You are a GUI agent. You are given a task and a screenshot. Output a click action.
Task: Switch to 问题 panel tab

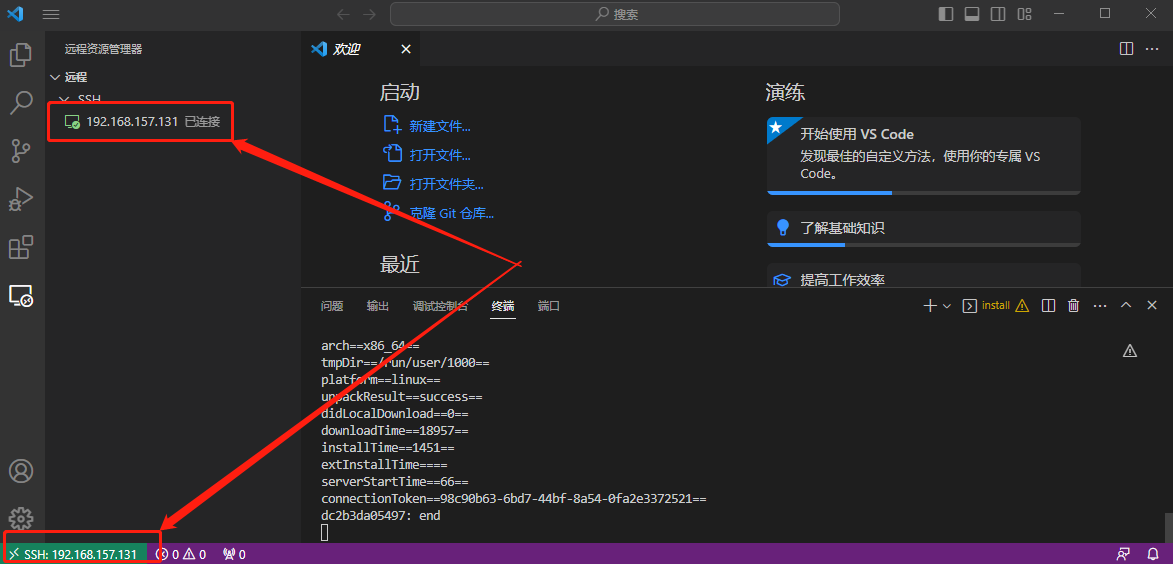pyautogui.click(x=332, y=306)
